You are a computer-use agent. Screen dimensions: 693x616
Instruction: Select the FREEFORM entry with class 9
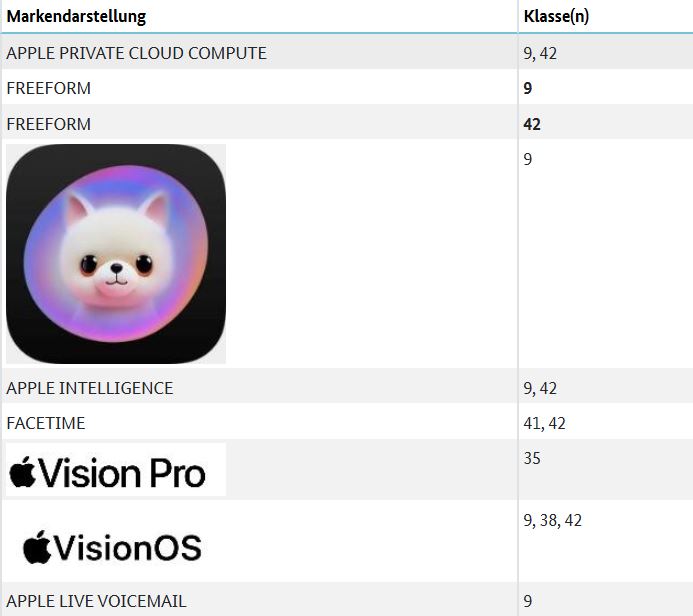tap(49, 88)
